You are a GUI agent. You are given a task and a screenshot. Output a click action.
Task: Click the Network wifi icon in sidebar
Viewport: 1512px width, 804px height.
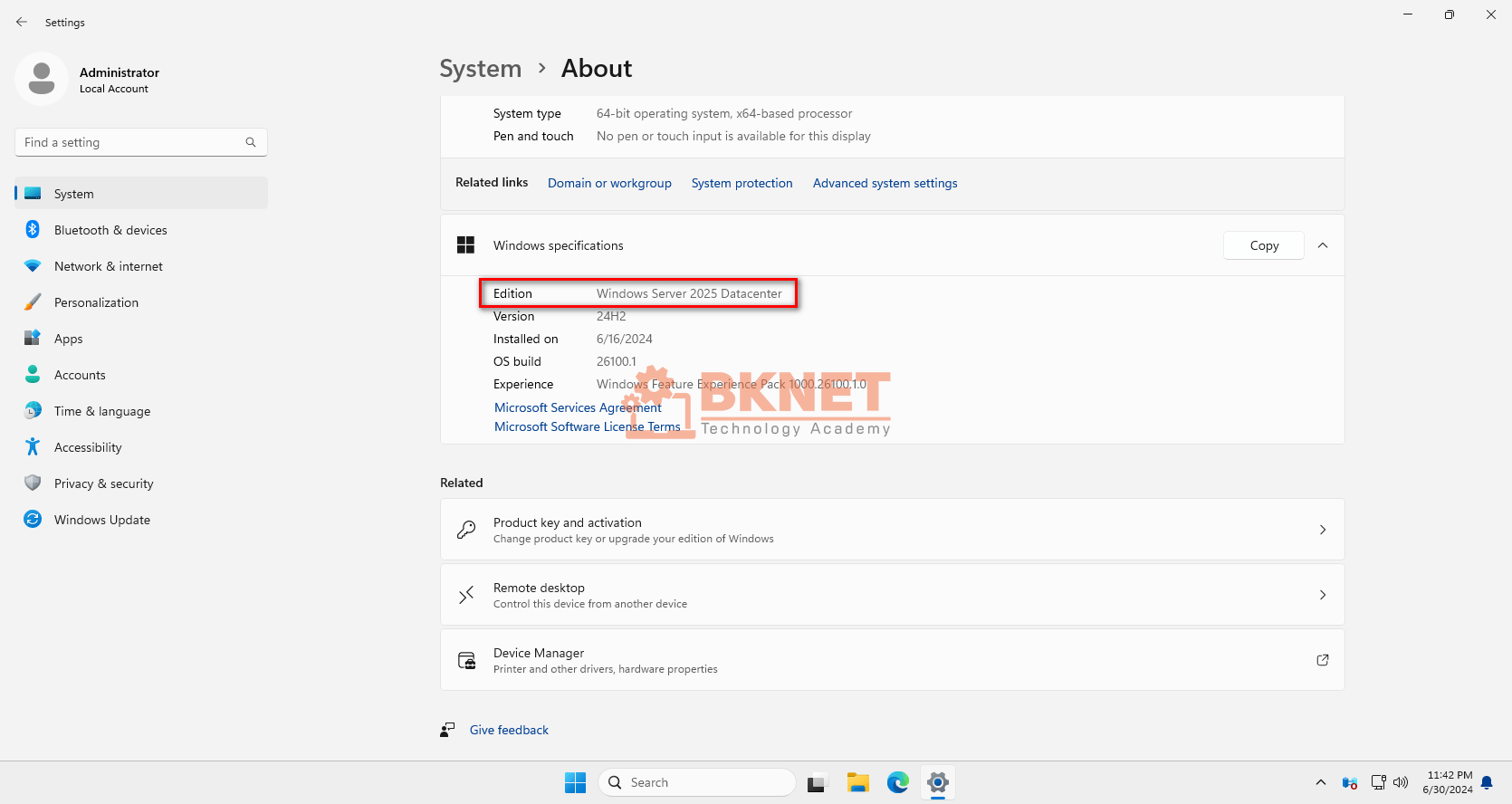pyautogui.click(x=33, y=266)
